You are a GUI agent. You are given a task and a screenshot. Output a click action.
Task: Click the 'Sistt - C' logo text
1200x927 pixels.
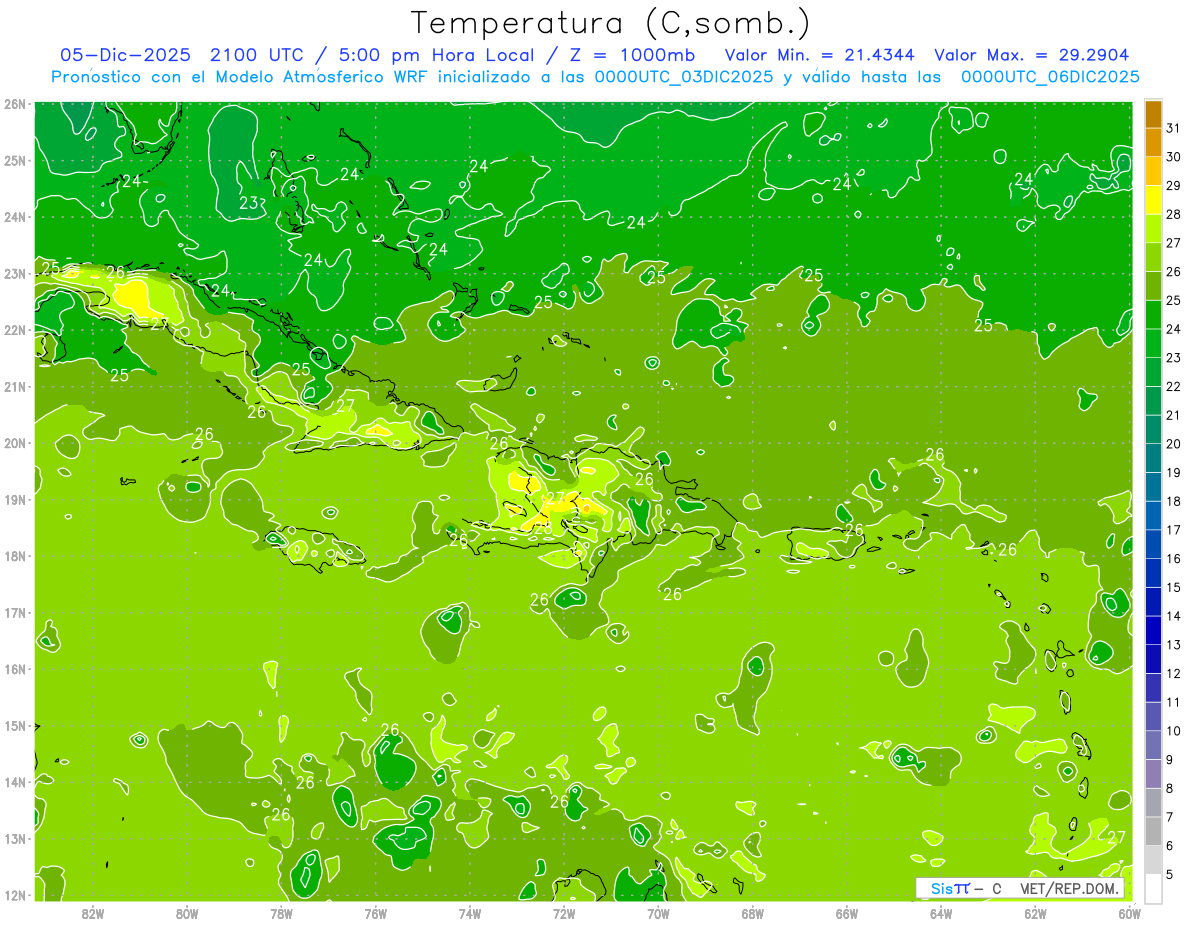coord(965,888)
